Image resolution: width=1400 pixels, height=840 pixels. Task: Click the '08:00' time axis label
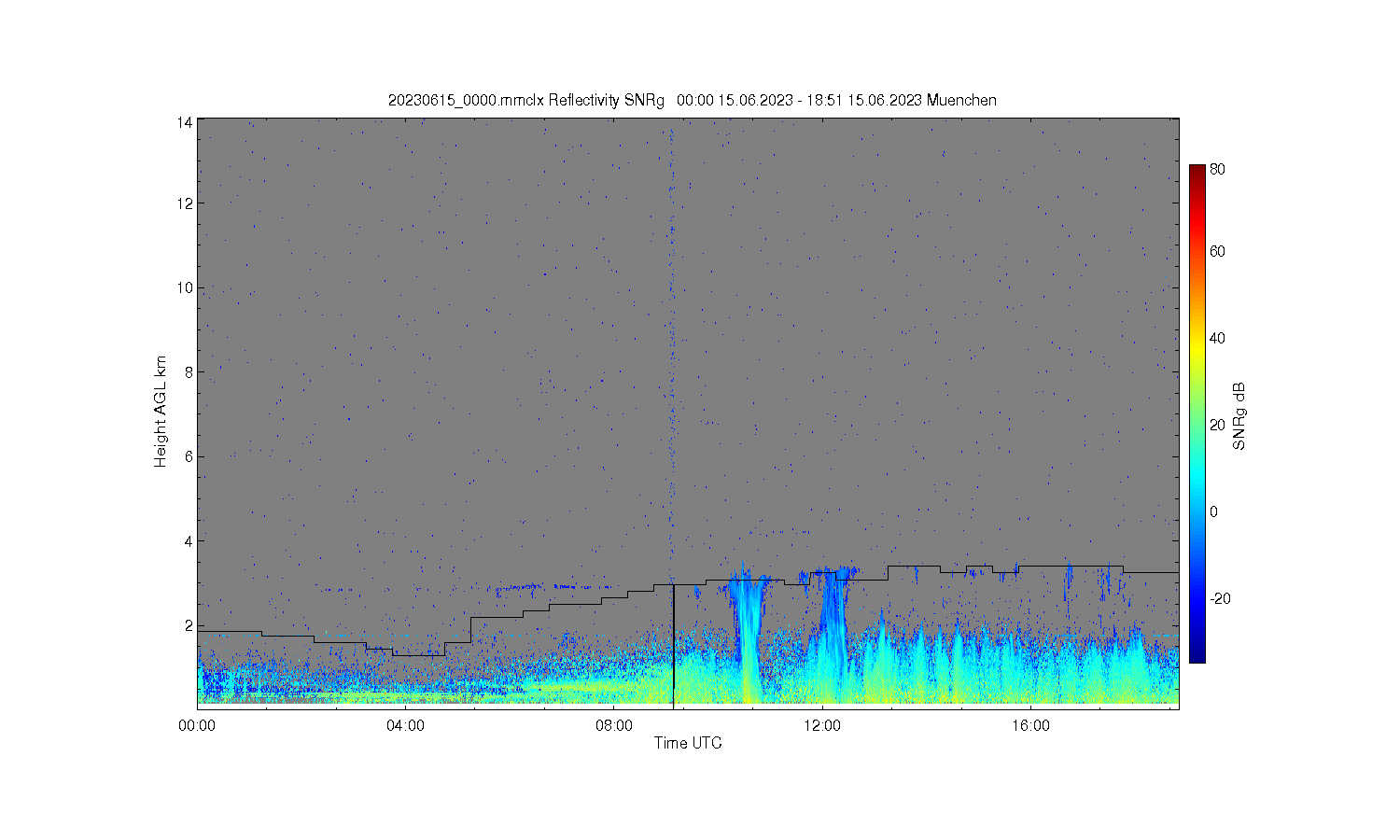[614, 725]
